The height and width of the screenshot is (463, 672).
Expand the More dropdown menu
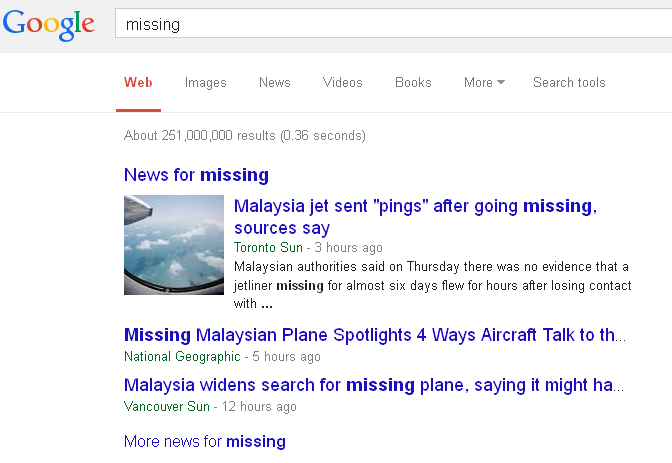click(484, 83)
